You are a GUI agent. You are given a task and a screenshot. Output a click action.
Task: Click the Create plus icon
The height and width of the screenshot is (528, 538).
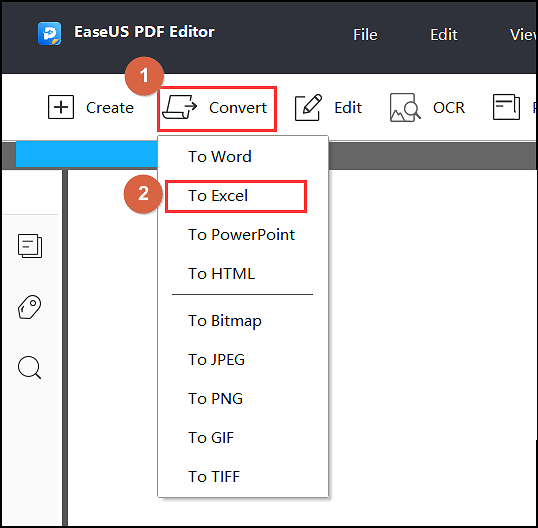point(61,107)
